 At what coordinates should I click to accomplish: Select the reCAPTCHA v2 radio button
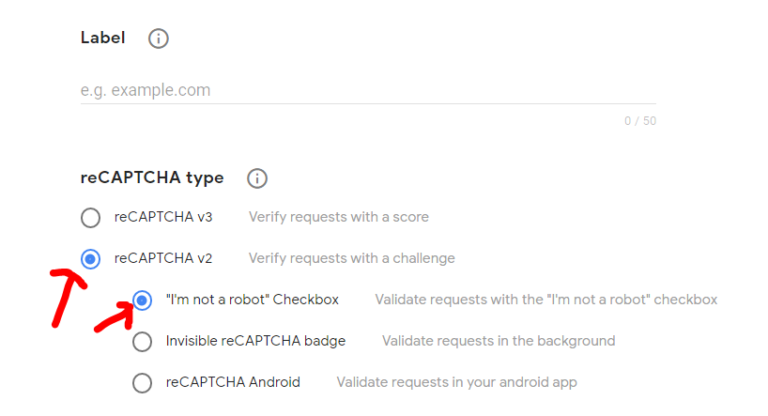(x=91, y=259)
